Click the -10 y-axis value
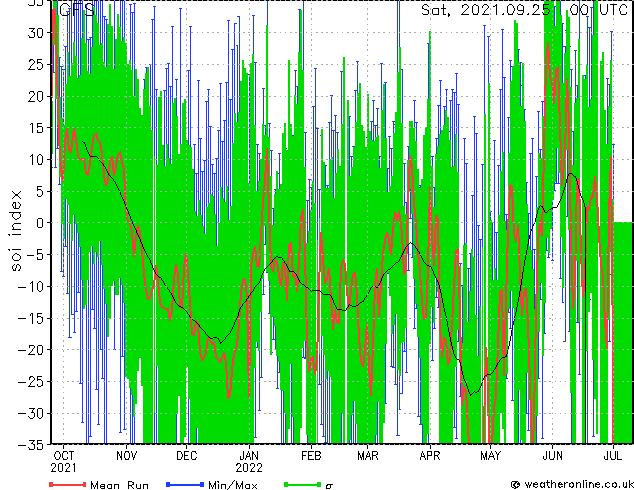The image size is (634, 490). pos(31,287)
